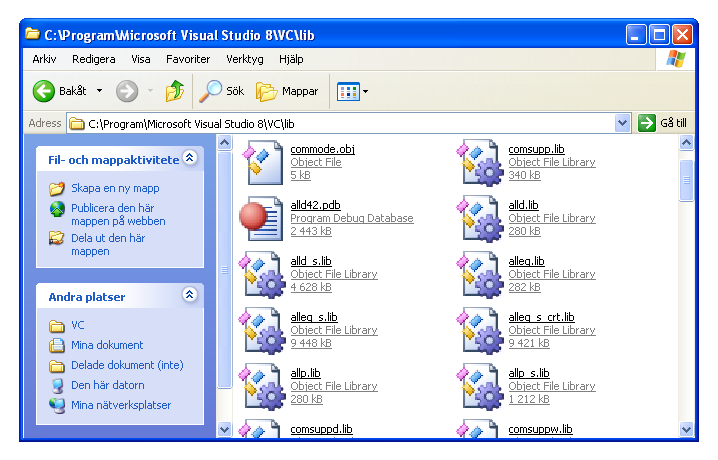Select alld.lib file icon
Viewport: 718px width, 460px height.
[481, 218]
